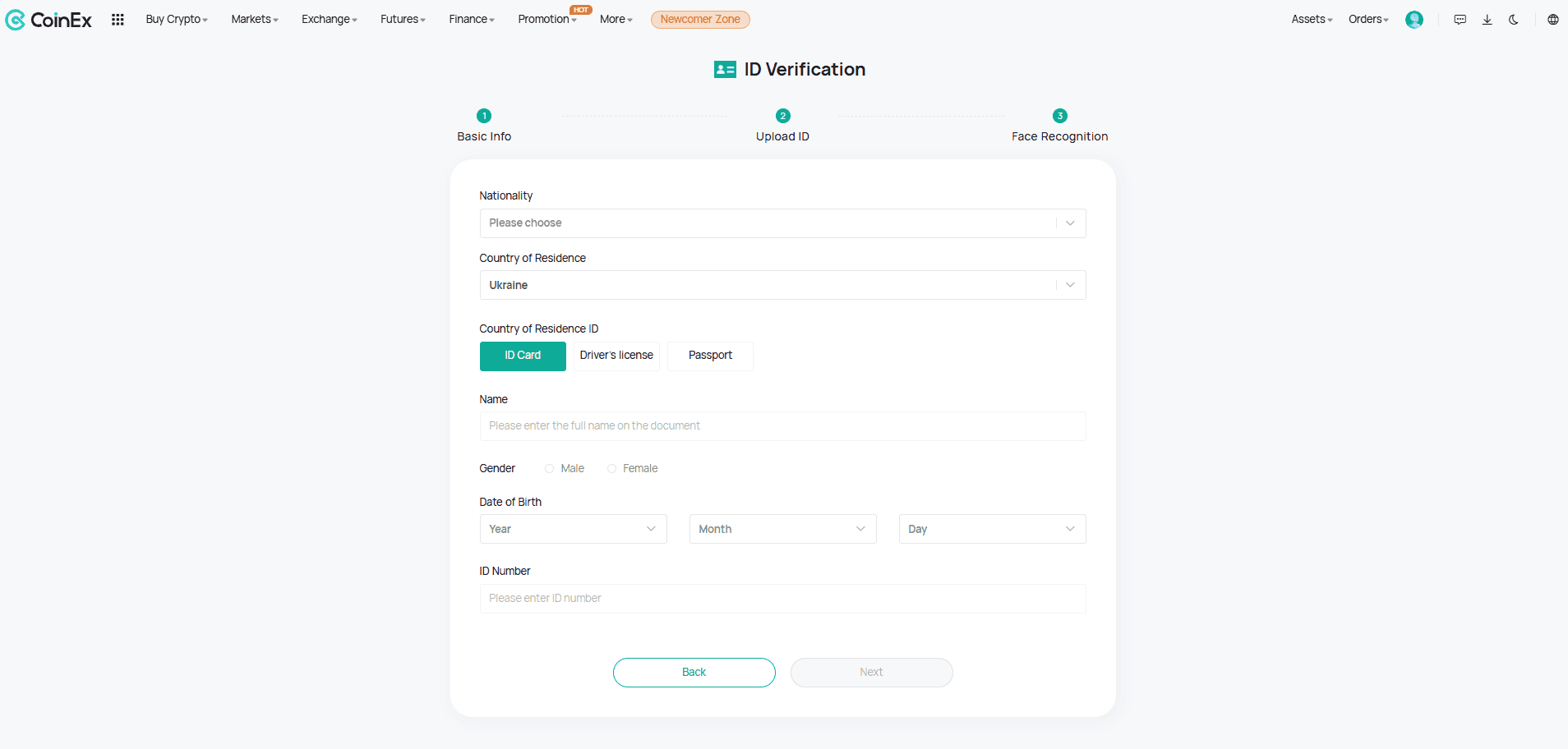Open the user profile avatar
Viewport: 1568px width, 749px height.
[1414, 20]
